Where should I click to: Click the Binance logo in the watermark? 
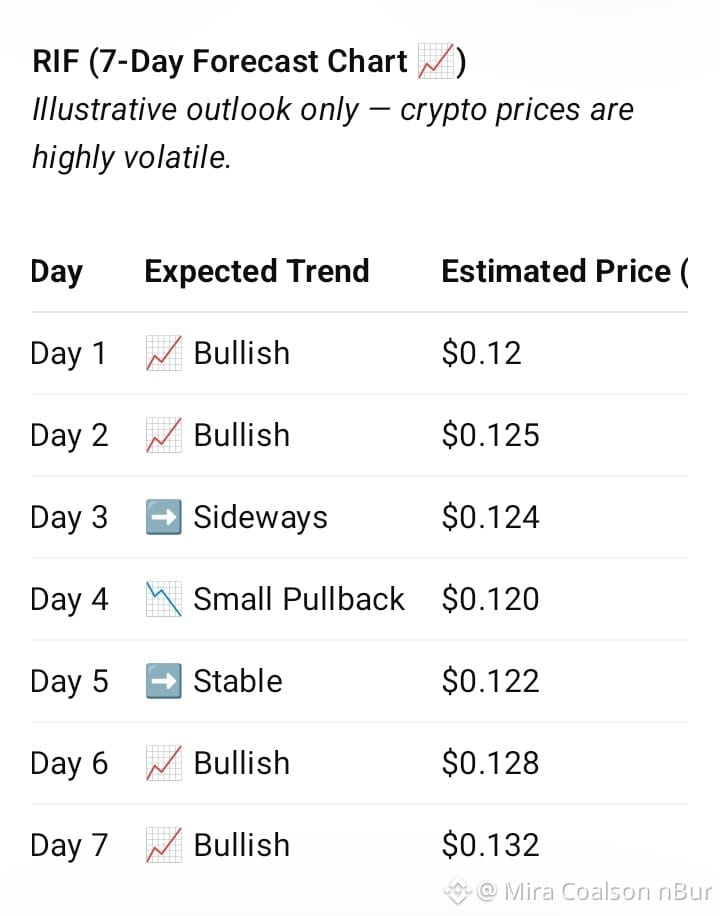[457, 891]
